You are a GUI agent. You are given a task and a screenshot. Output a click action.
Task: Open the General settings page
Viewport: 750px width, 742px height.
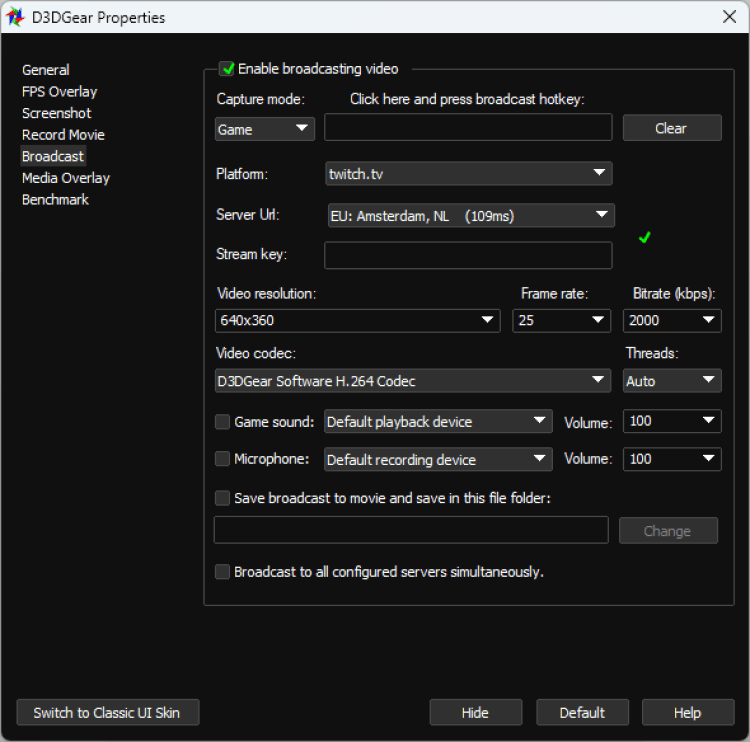(x=45, y=70)
